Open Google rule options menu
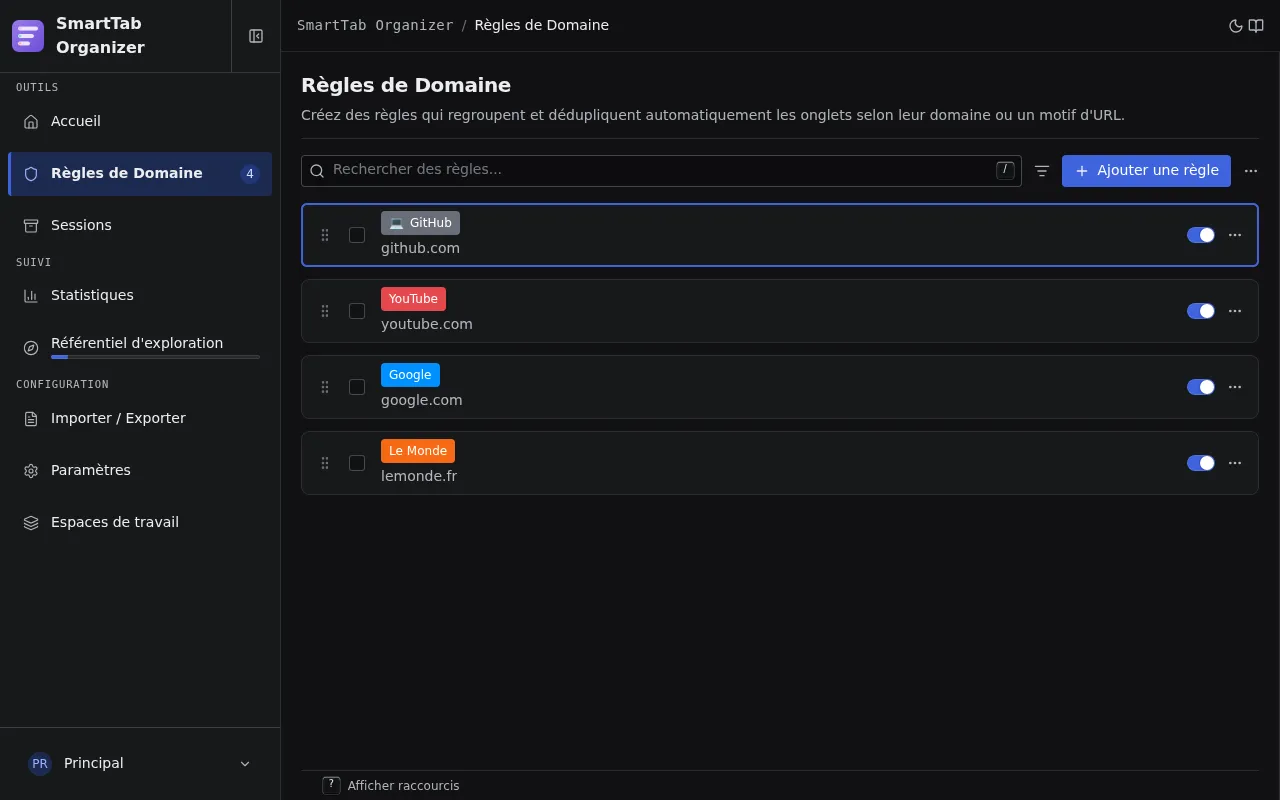1280x800 pixels. point(1235,387)
